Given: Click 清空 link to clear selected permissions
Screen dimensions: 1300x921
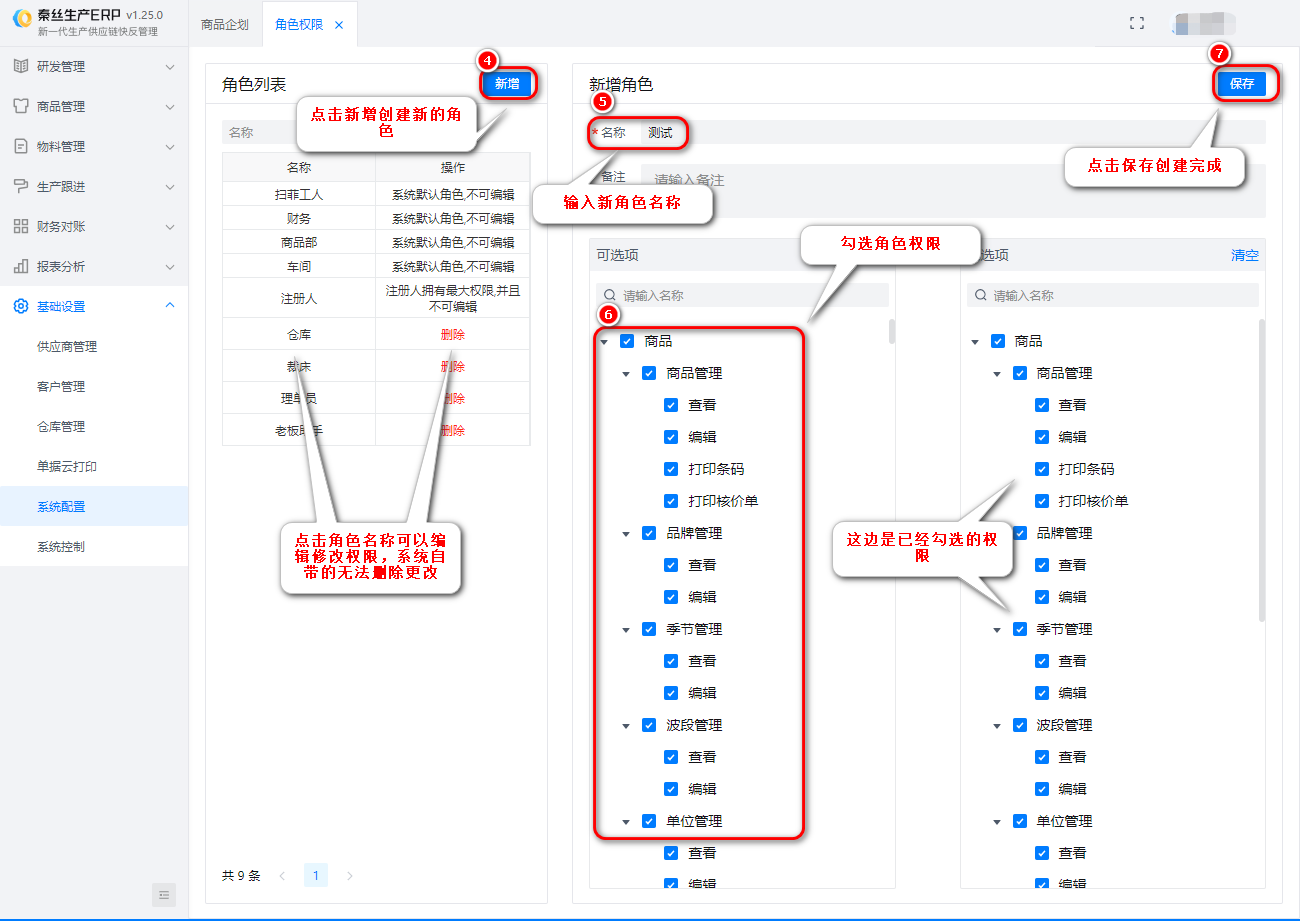Looking at the screenshot, I should click(1244, 255).
